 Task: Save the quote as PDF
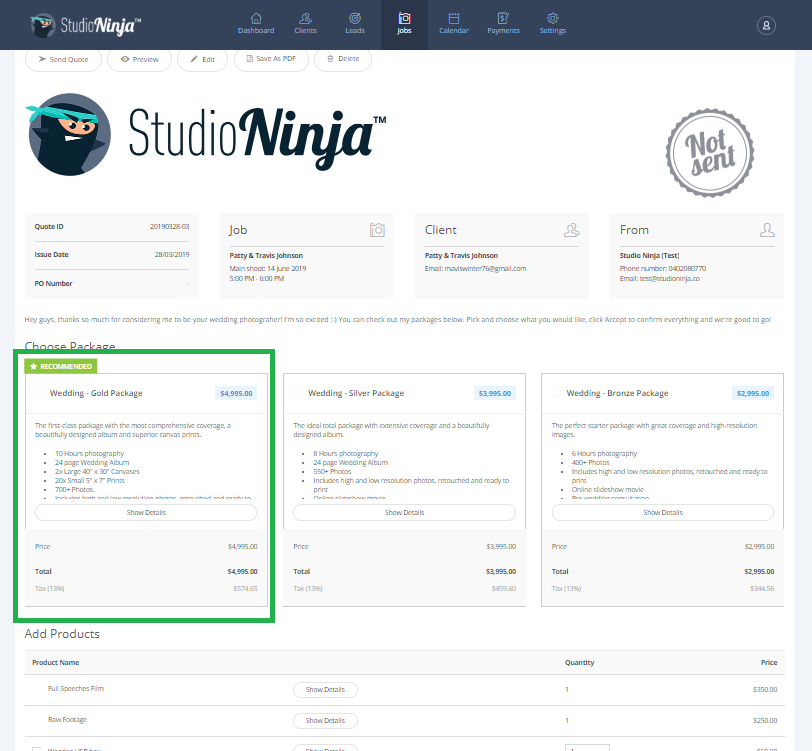271,59
